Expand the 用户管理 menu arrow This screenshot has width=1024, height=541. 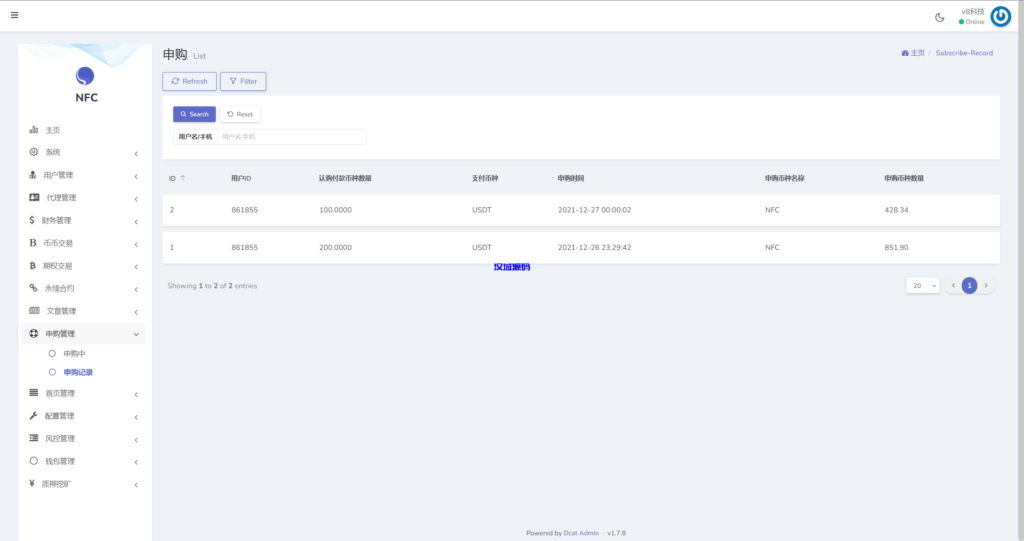coord(136,176)
